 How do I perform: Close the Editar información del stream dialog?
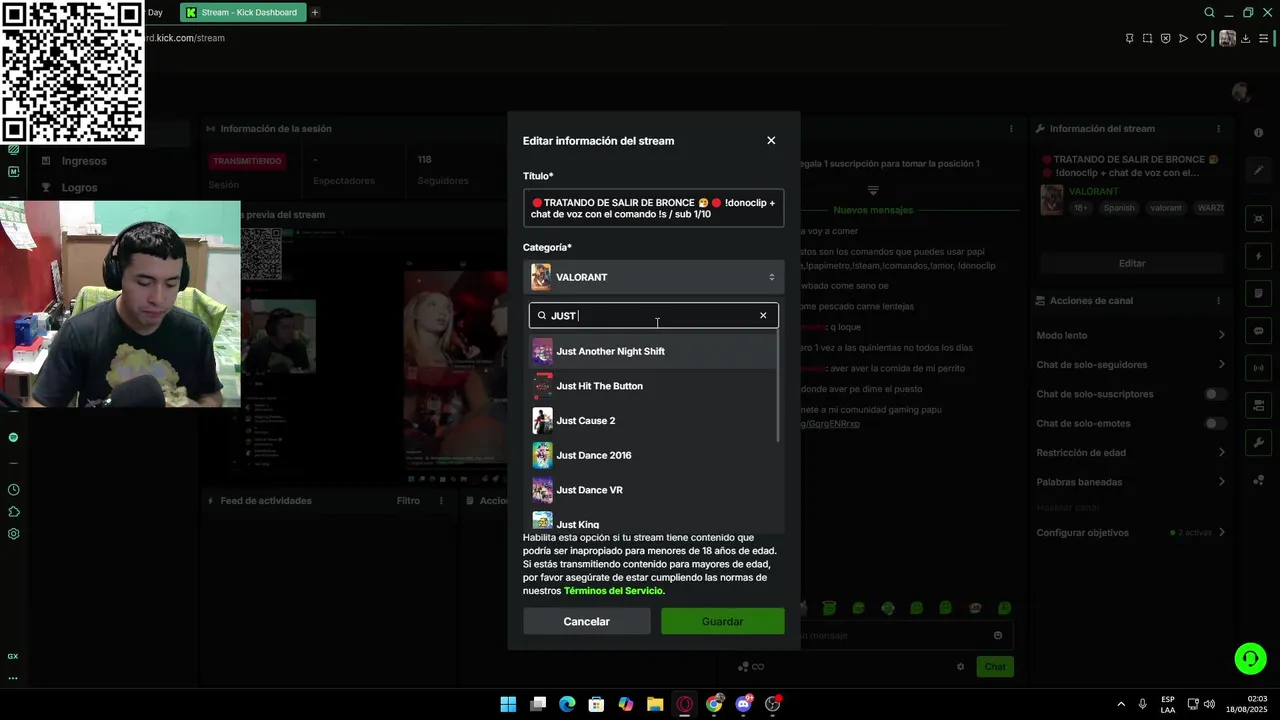click(771, 141)
